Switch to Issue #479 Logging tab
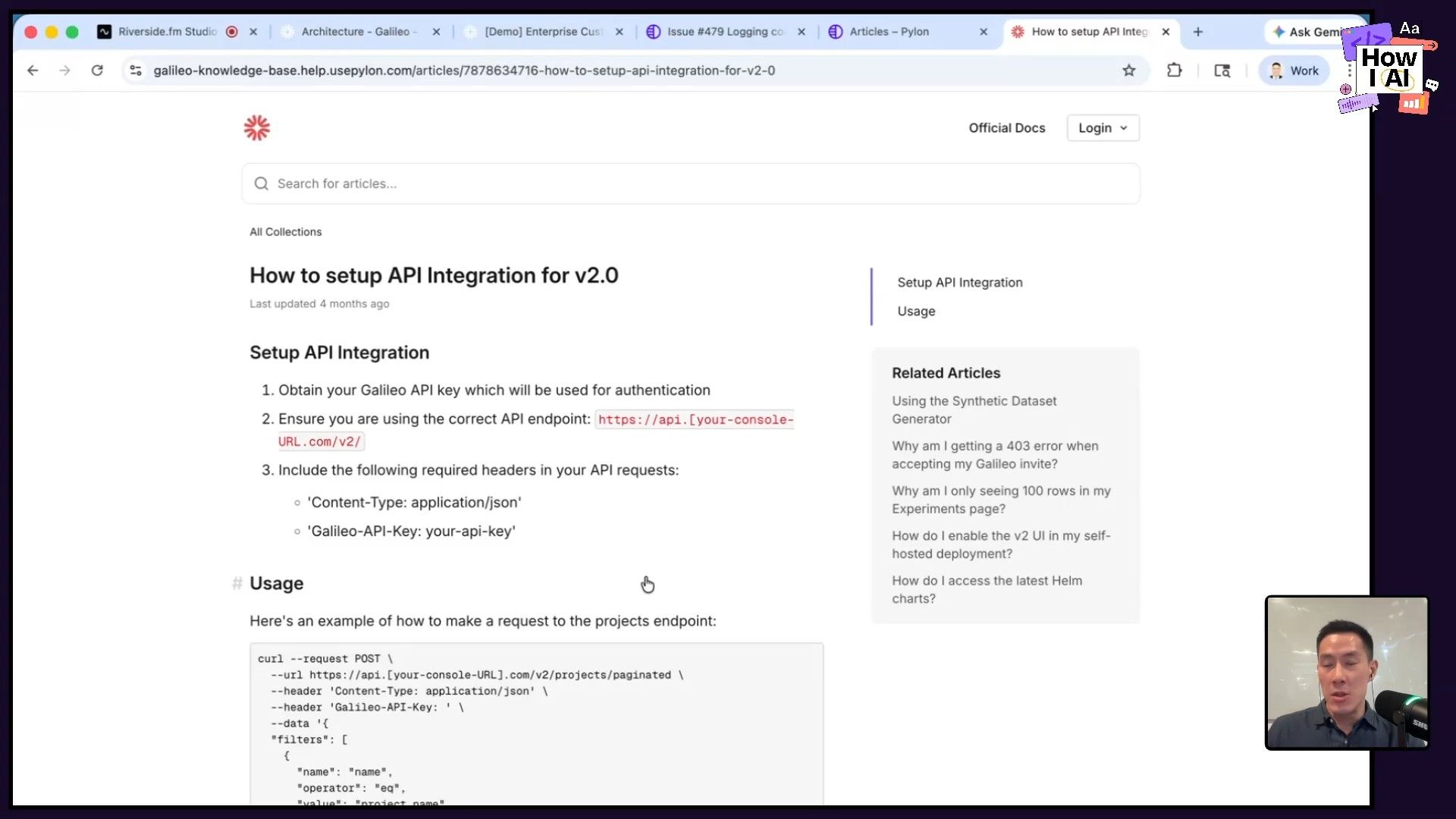The image size is (1456, 819). point(726,32)
